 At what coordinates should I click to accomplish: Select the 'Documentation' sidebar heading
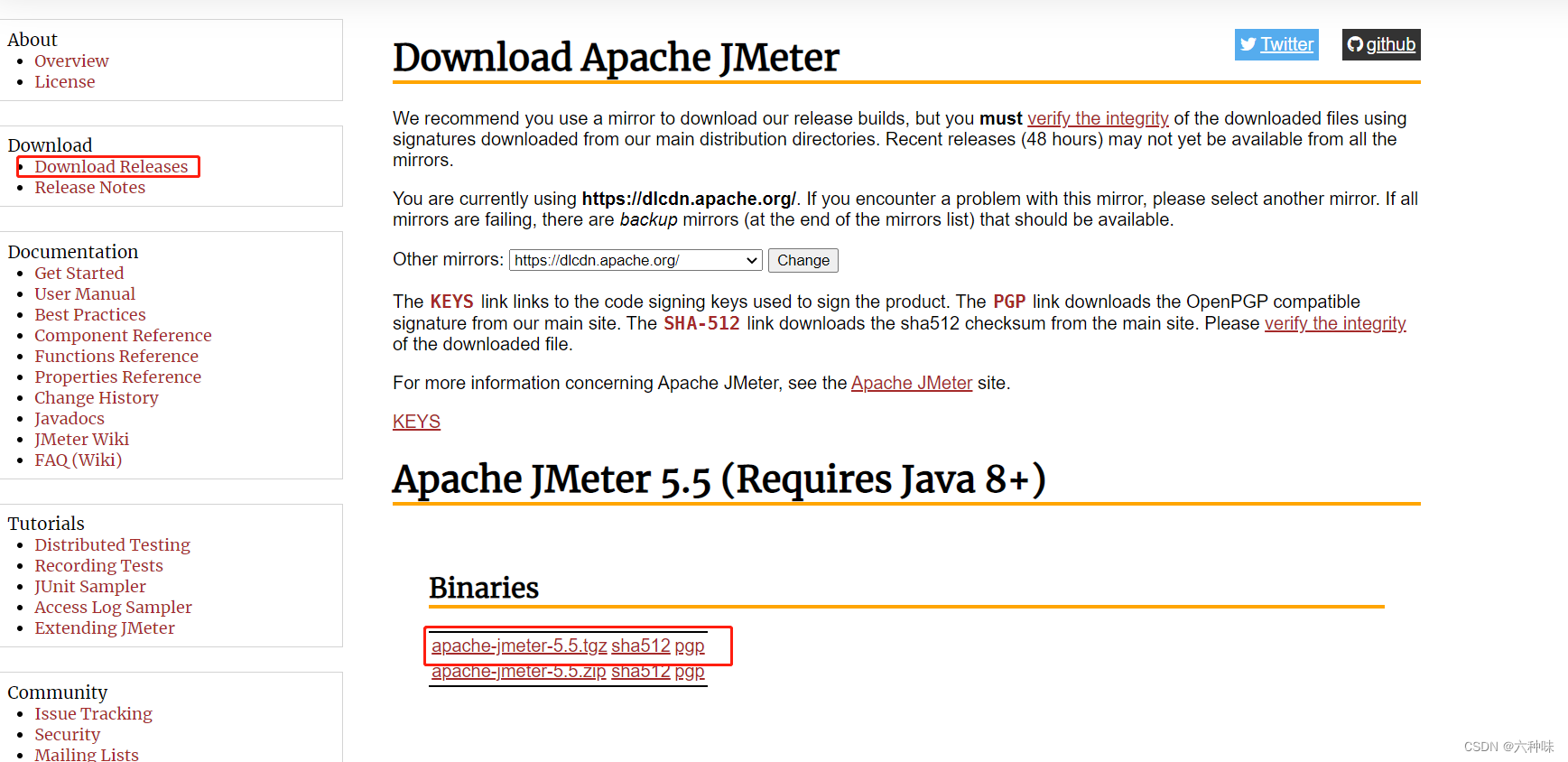[73, 252]
